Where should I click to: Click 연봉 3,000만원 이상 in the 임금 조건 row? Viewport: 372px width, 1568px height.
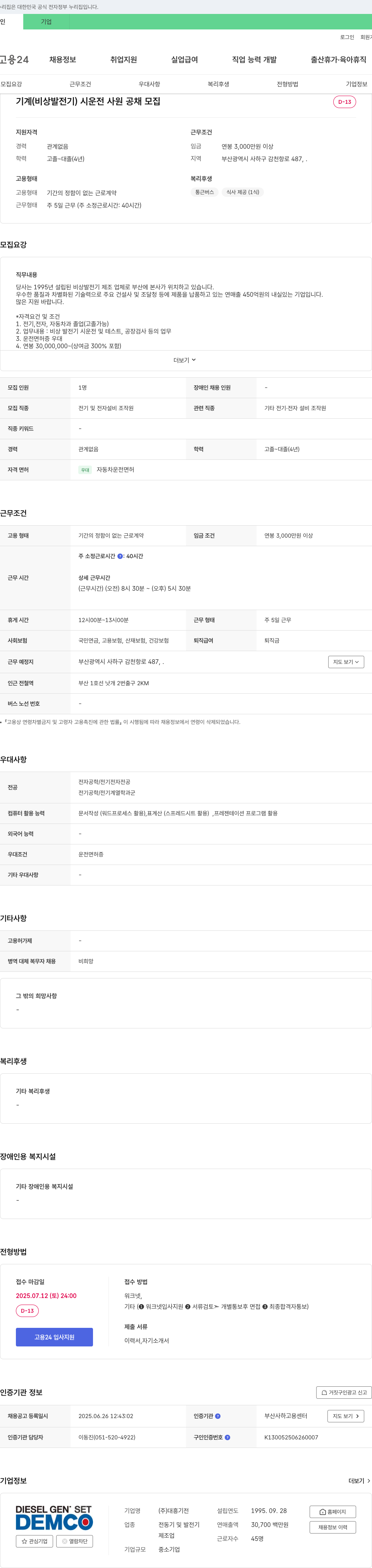(x=289, y=536)
